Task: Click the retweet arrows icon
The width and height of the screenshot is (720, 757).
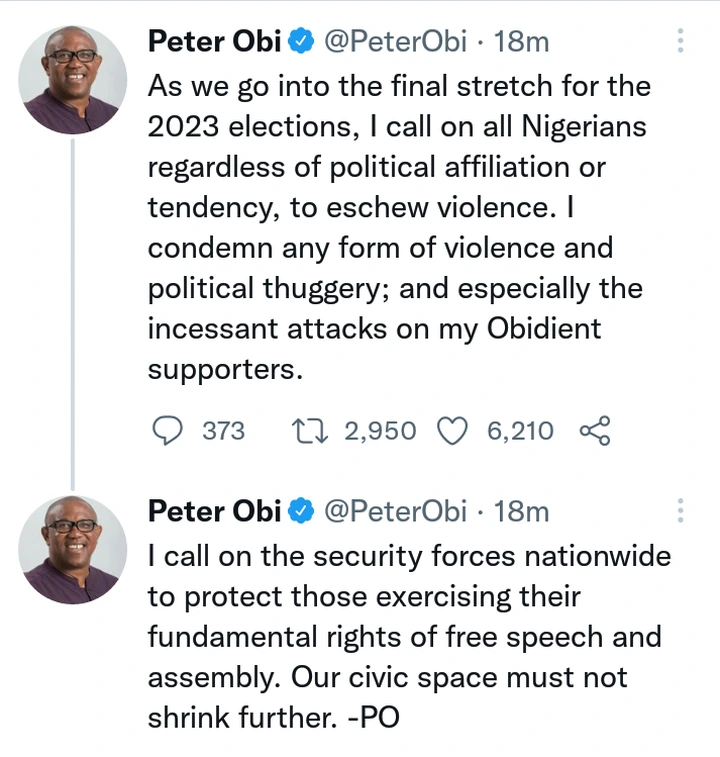Action: [x=306, y=431]
